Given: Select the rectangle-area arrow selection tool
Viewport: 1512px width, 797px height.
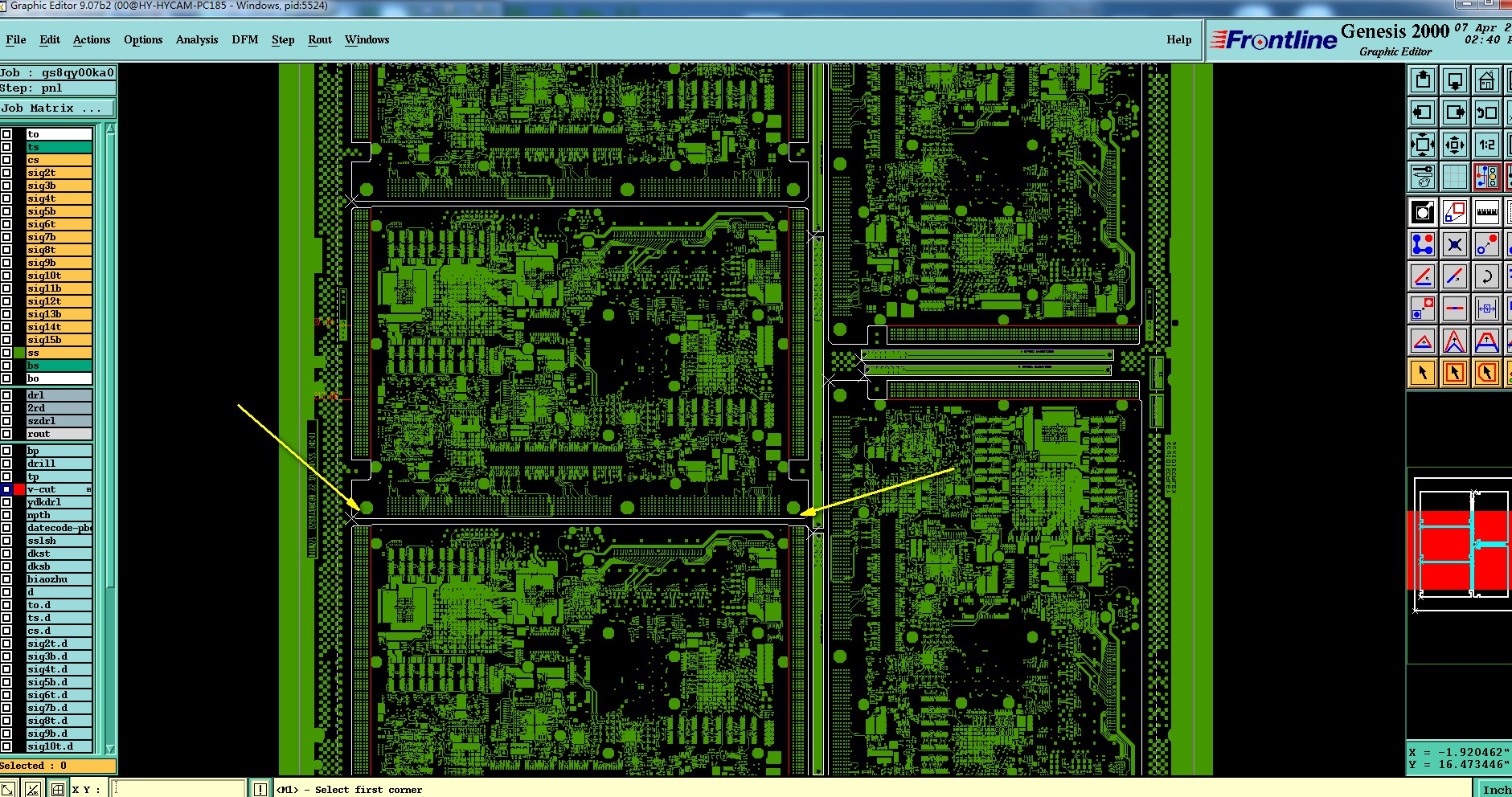Looking at the screenshot, I should pyautogui.click(x=1455, y=372).
